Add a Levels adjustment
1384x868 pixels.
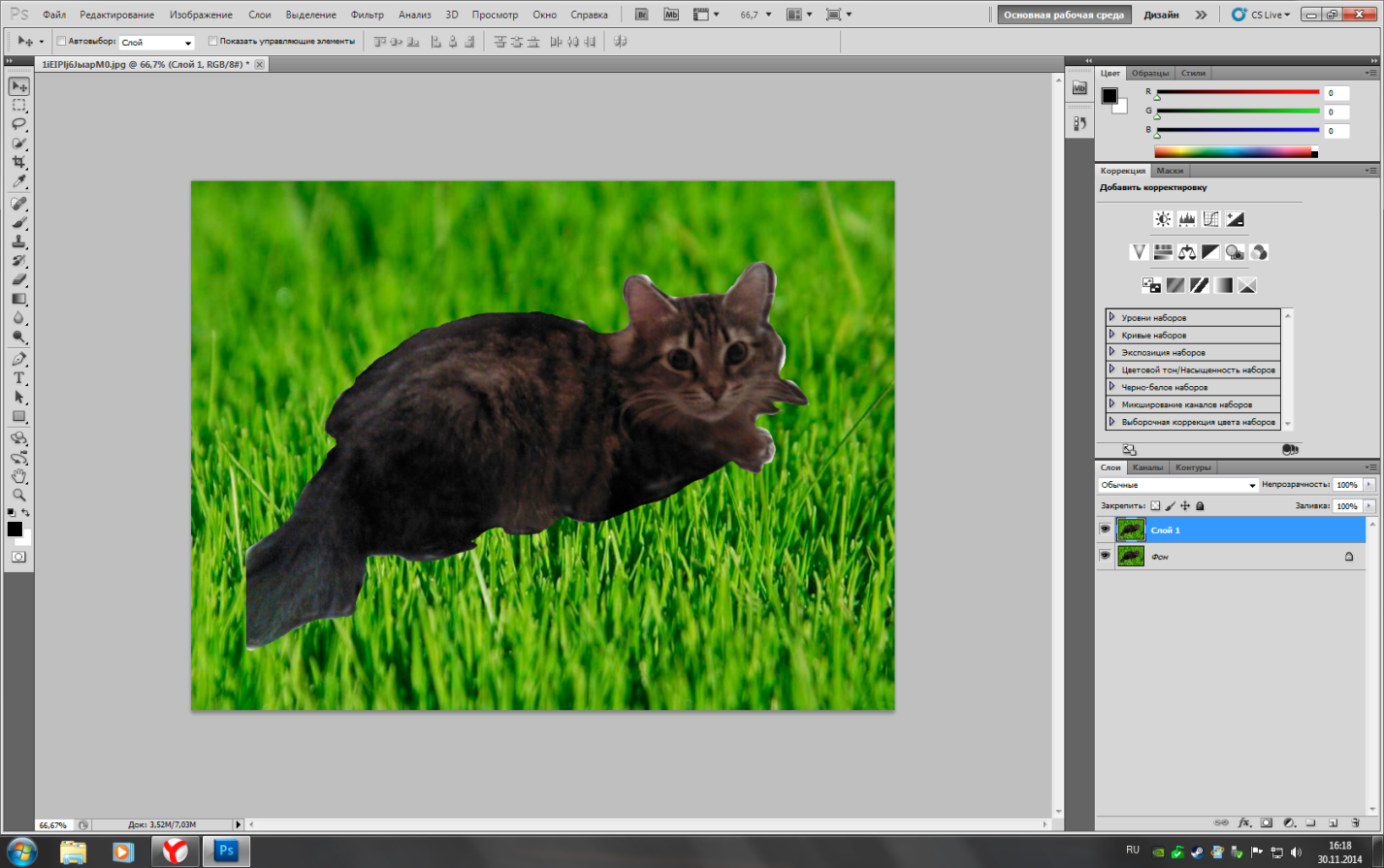(x=1187, y=219)
